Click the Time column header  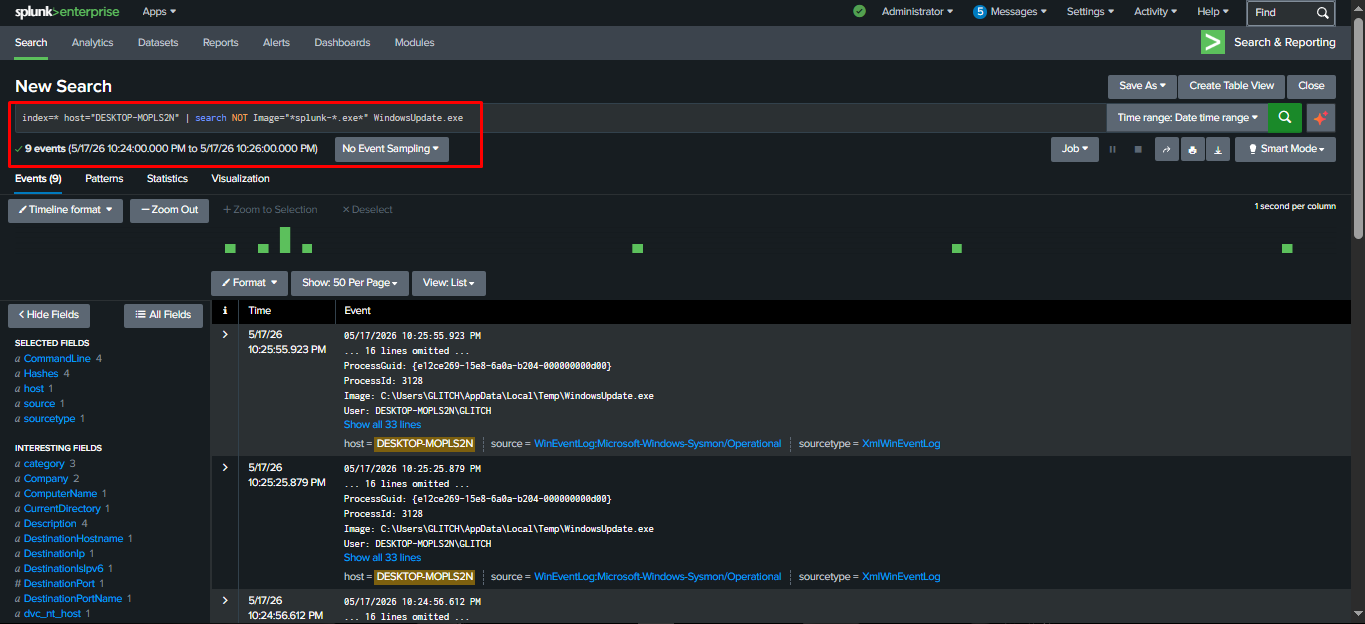pyautogui.click(x=260, y=311)
